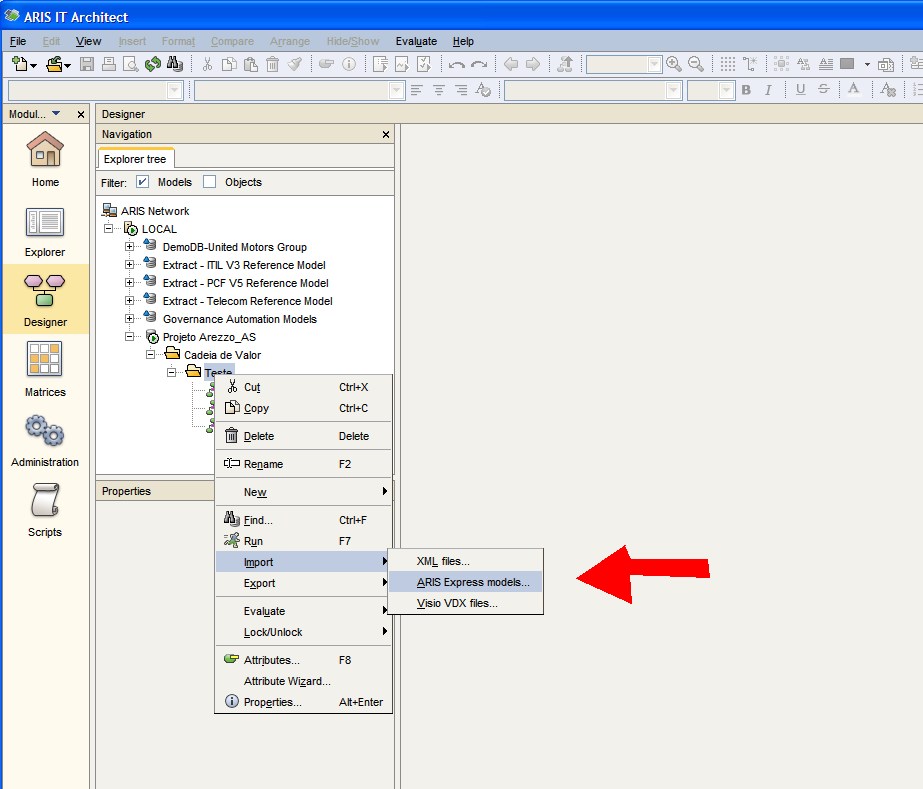Click the Undo toolbar icon
Image resolution: width=923 pixels, height=789 pixels.
click(457, 64)
